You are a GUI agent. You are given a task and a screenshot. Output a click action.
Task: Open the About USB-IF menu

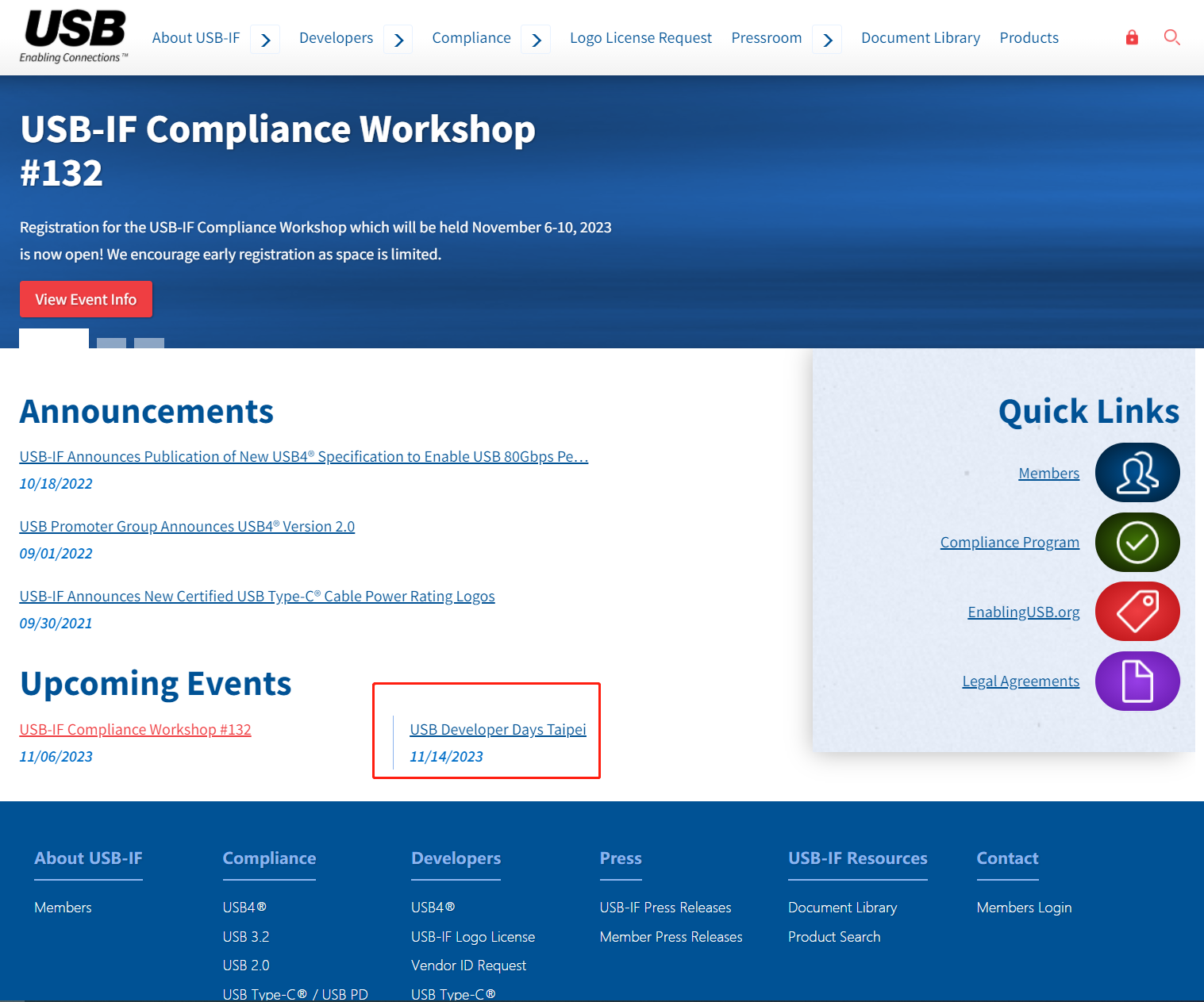tap(196, 38)
